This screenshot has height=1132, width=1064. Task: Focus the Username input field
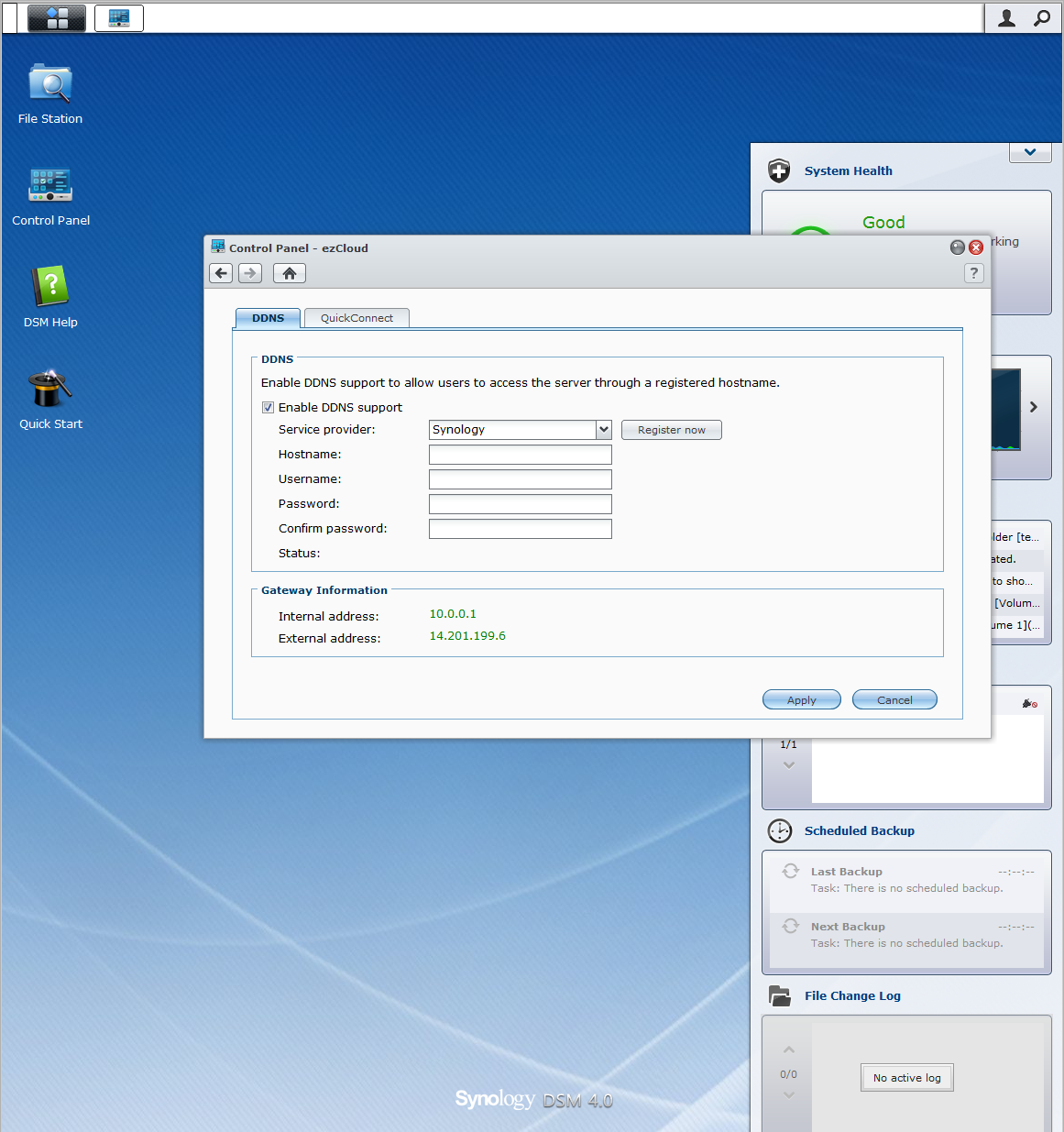point(521,479)
